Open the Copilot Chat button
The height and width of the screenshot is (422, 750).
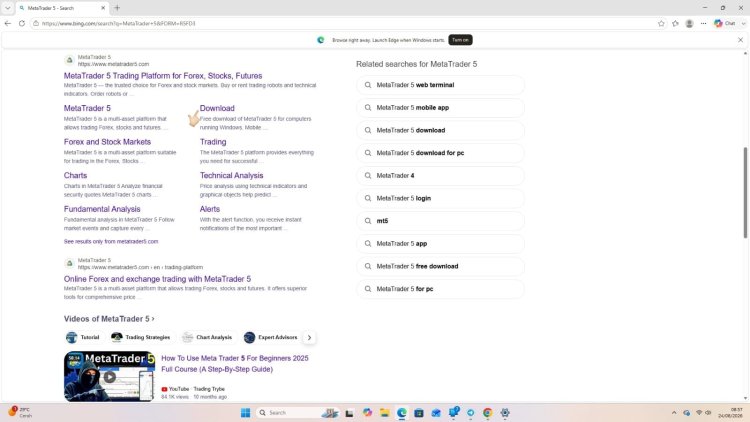[725, 23]
